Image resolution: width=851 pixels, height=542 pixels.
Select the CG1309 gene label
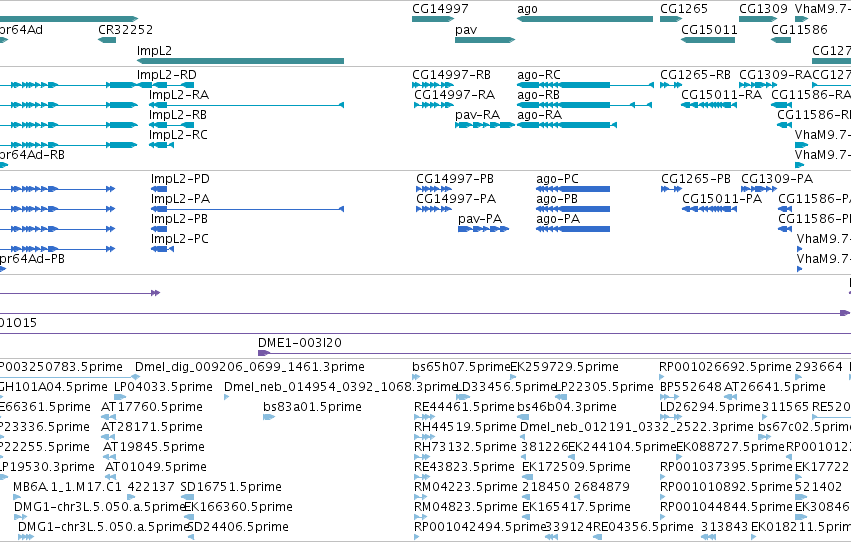click(763, 9)
